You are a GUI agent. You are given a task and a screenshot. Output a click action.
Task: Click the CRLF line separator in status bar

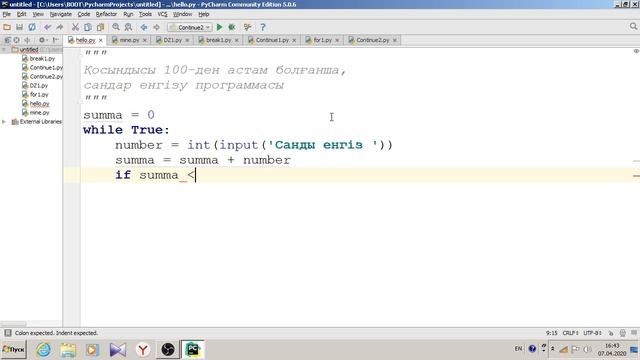(570, 333)
